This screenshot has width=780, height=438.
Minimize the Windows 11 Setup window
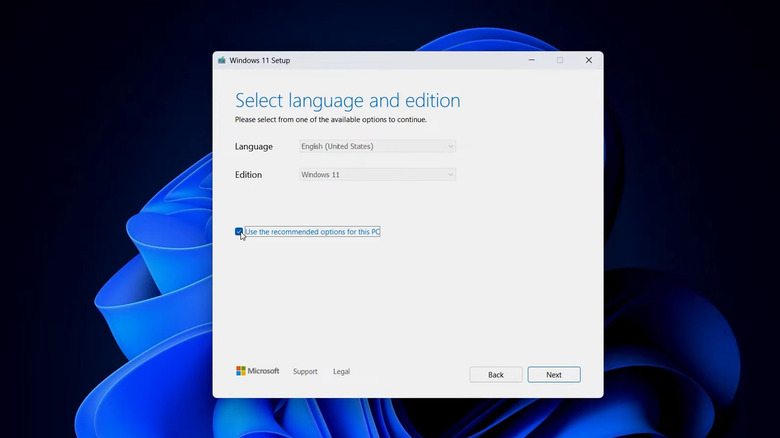532,60
